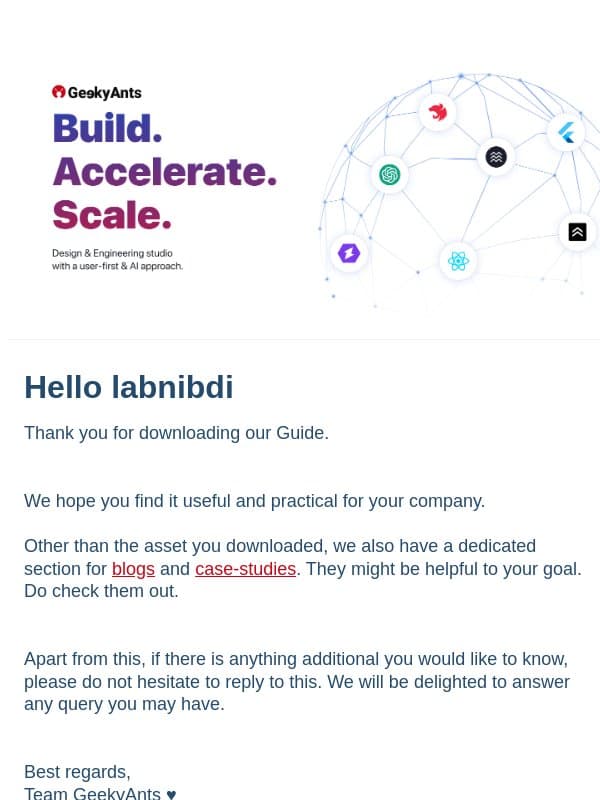Click the word Scale in banner
600x800 pixels.
coord(112,215)
